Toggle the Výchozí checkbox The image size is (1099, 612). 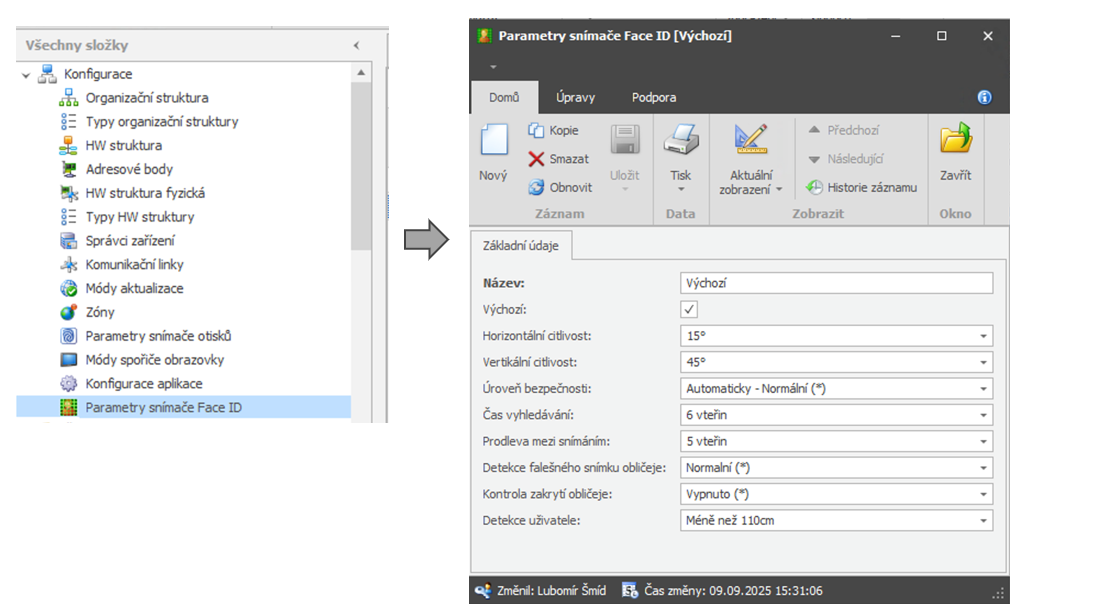689,310
